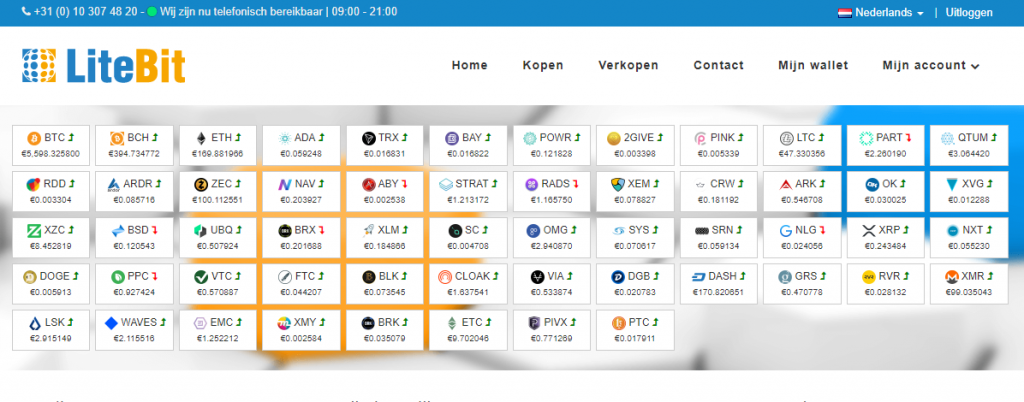Screen dimensions: 1024x402
Task: Click the Uitloggen link
Action: pos(969,12)
